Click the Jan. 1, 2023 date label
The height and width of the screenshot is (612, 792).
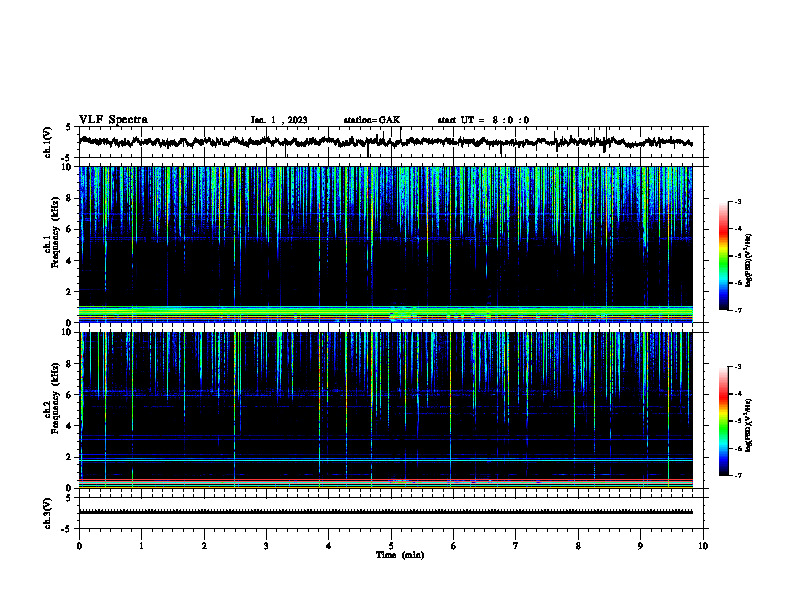tap(279, 120)
